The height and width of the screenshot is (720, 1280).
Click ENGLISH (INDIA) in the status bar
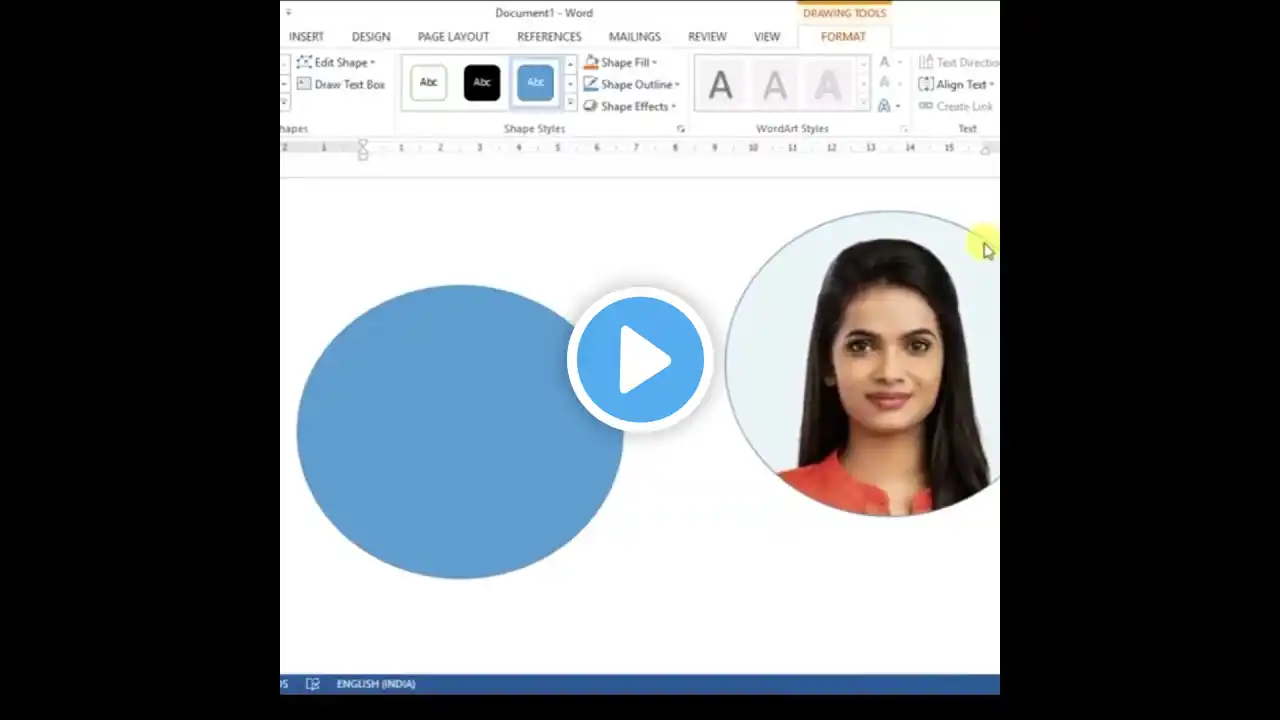tap(375, 684)
